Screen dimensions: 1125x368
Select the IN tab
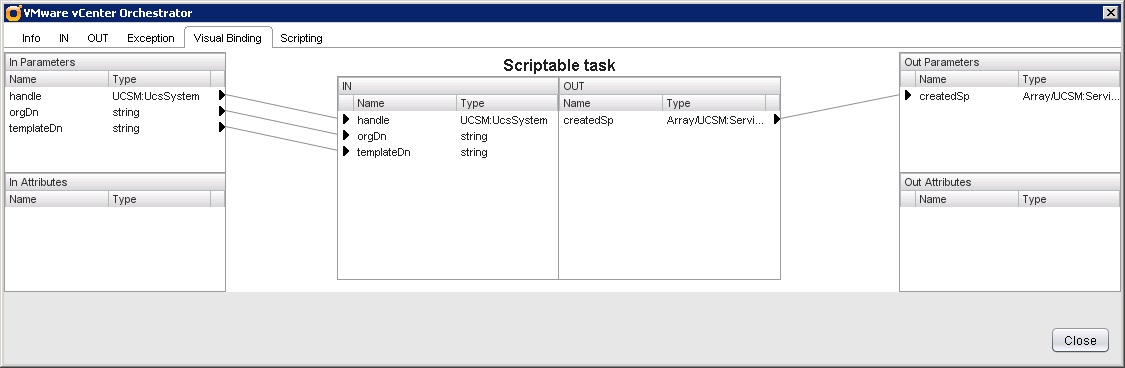pyautogui.click(x=64, y=38)
